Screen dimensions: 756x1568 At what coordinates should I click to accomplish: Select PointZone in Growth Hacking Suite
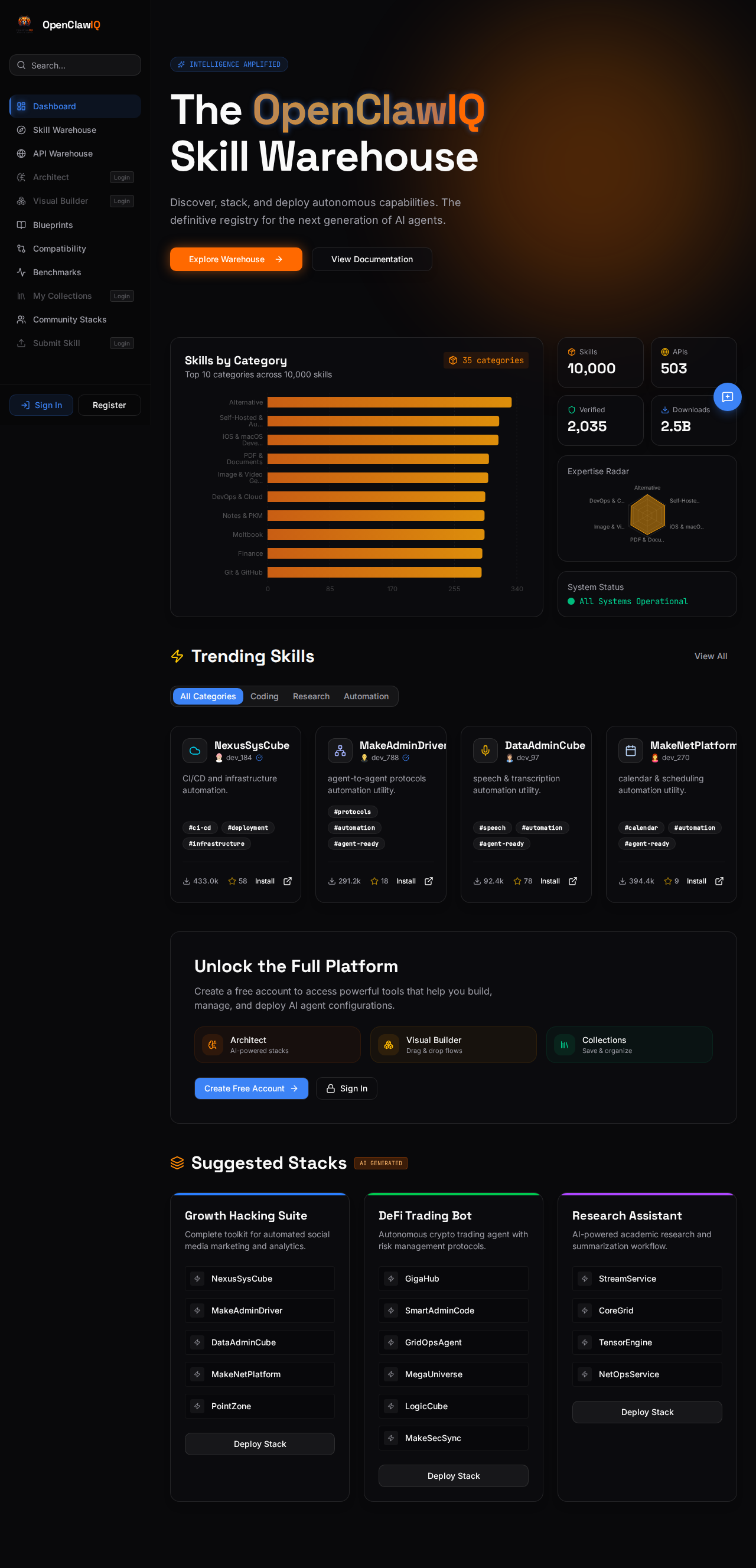[260, 1406]
